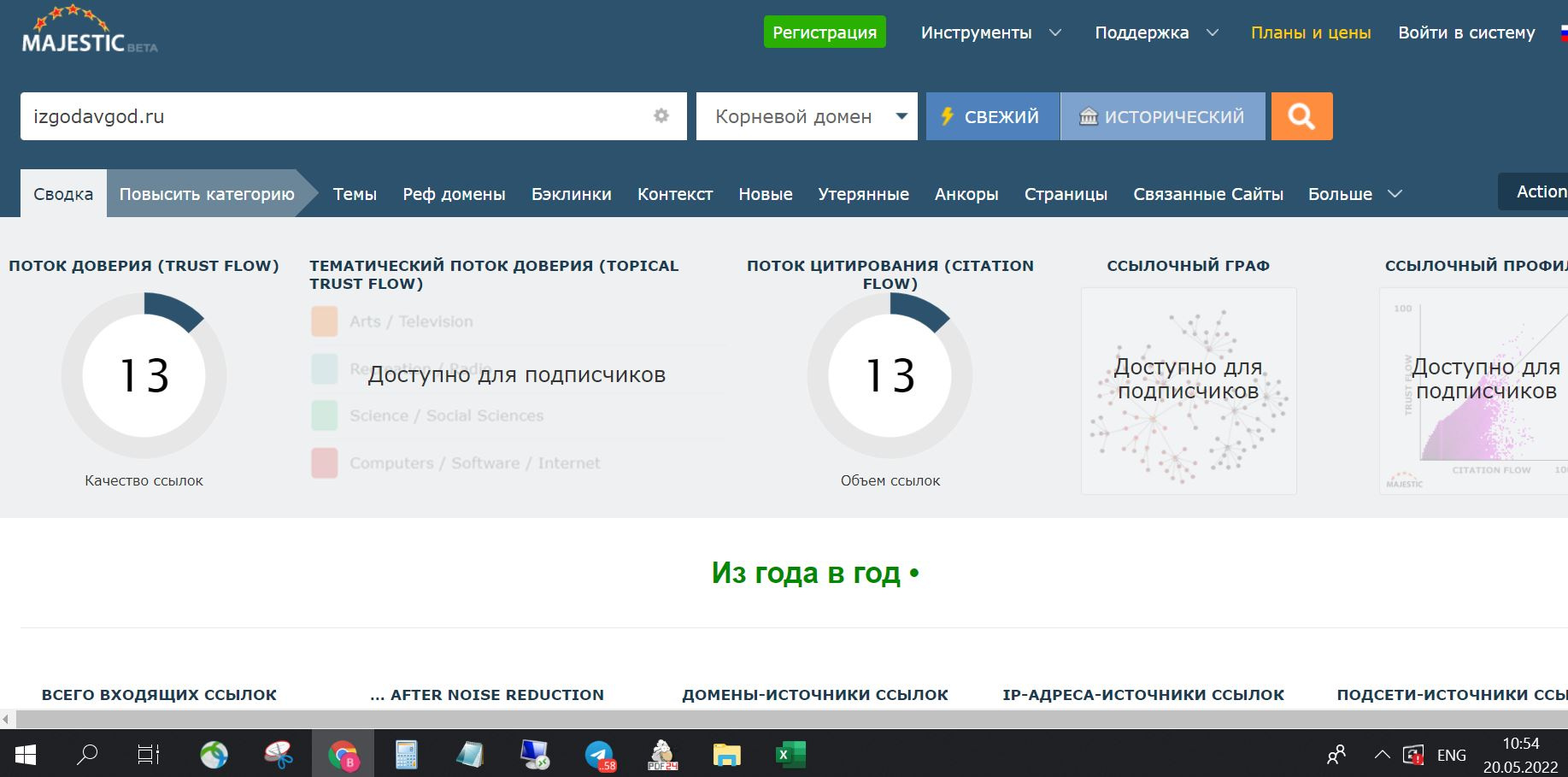Switch to the Страницы tab
Screen dimensions: 1568x777
click(x=1066, y=194)
